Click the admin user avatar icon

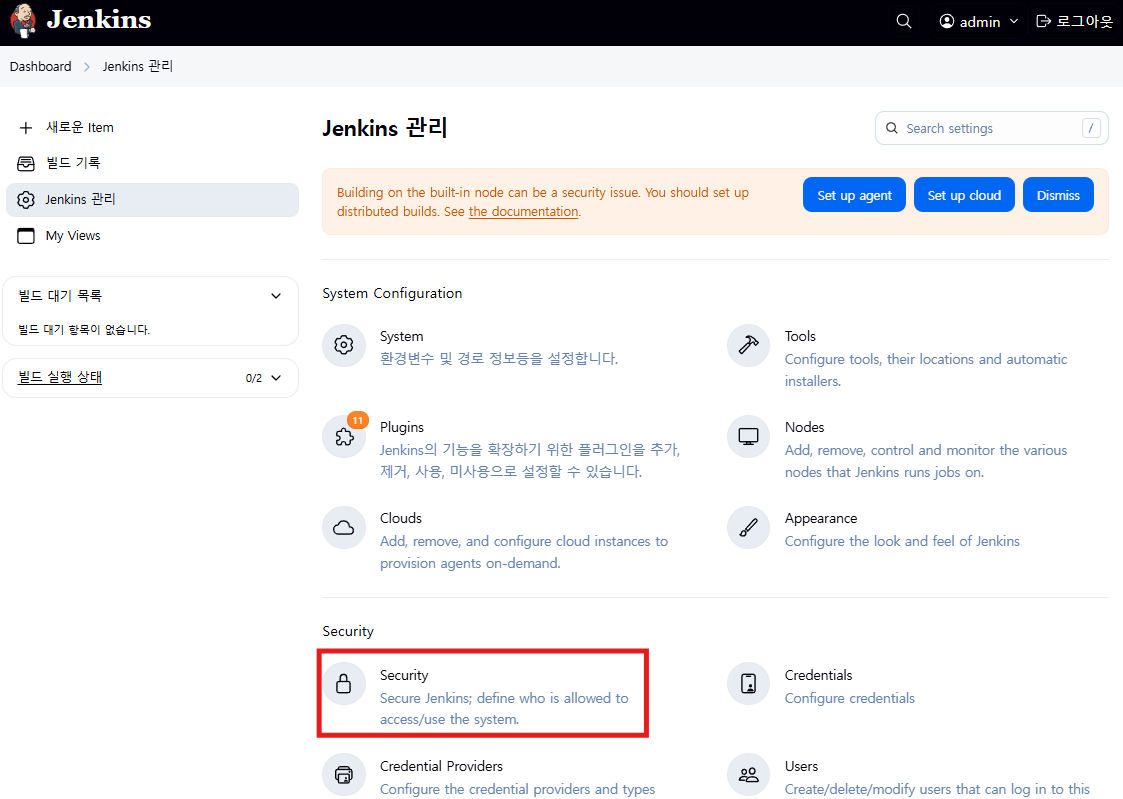[x=947, y=21]
